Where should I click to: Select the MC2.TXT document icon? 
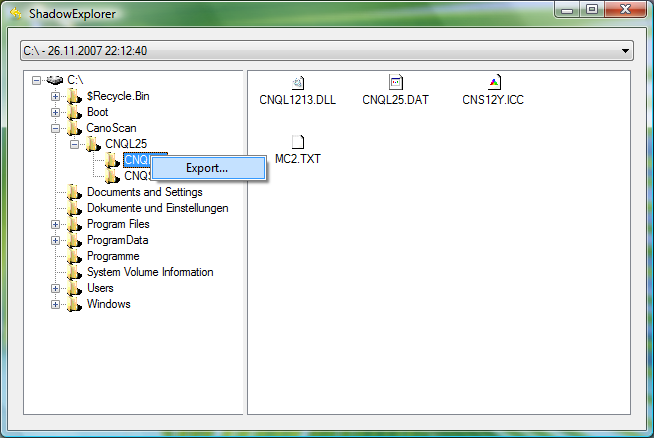[x=298, y=142]
